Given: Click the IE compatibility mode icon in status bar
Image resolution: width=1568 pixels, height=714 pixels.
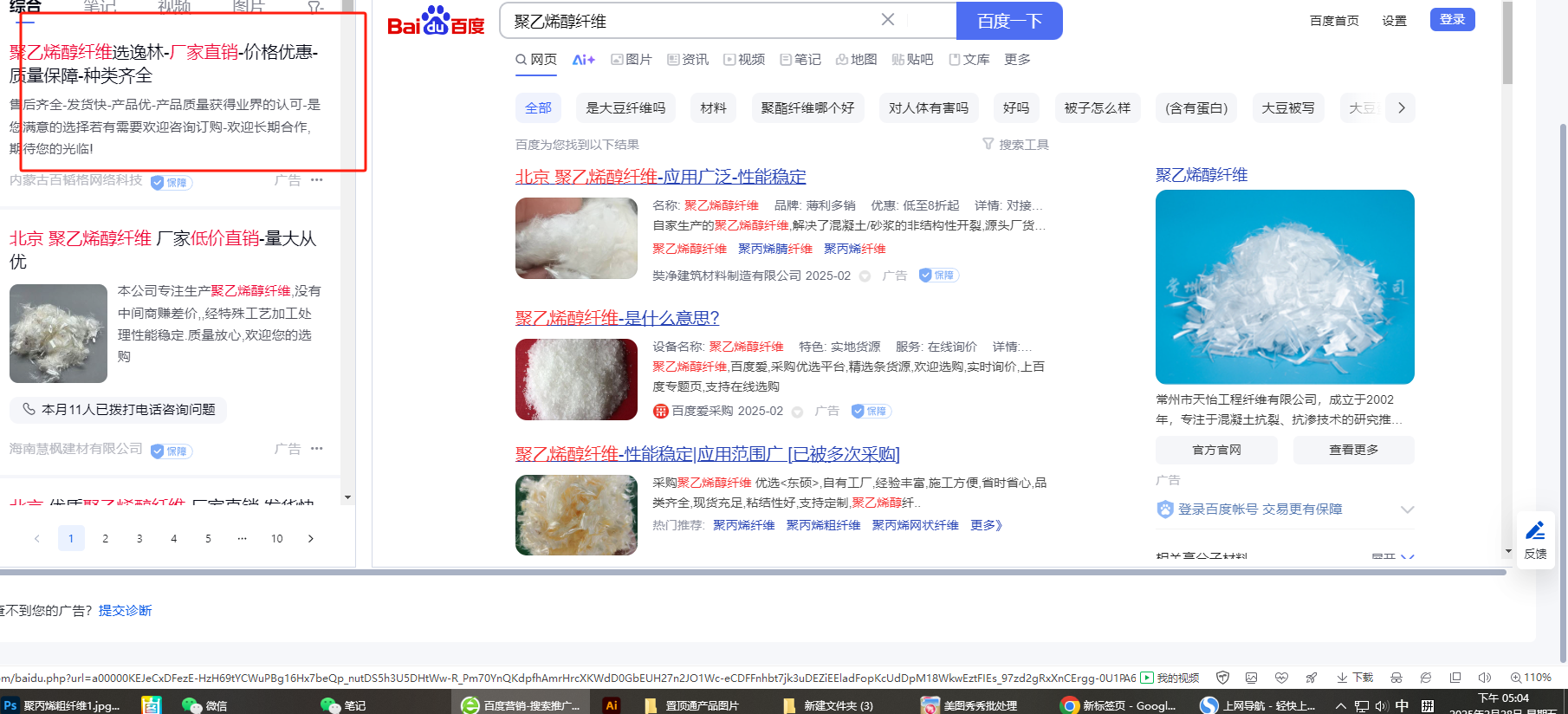Looking at the screenshot, I should point(1426,678).
